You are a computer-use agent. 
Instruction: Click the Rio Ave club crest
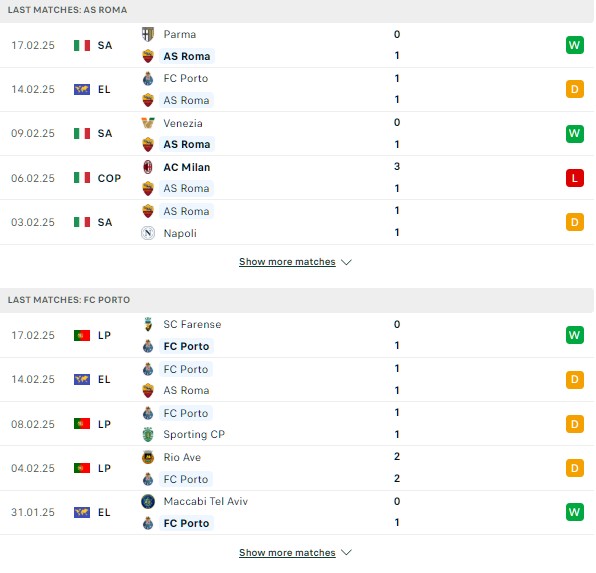tap(148, 457)
